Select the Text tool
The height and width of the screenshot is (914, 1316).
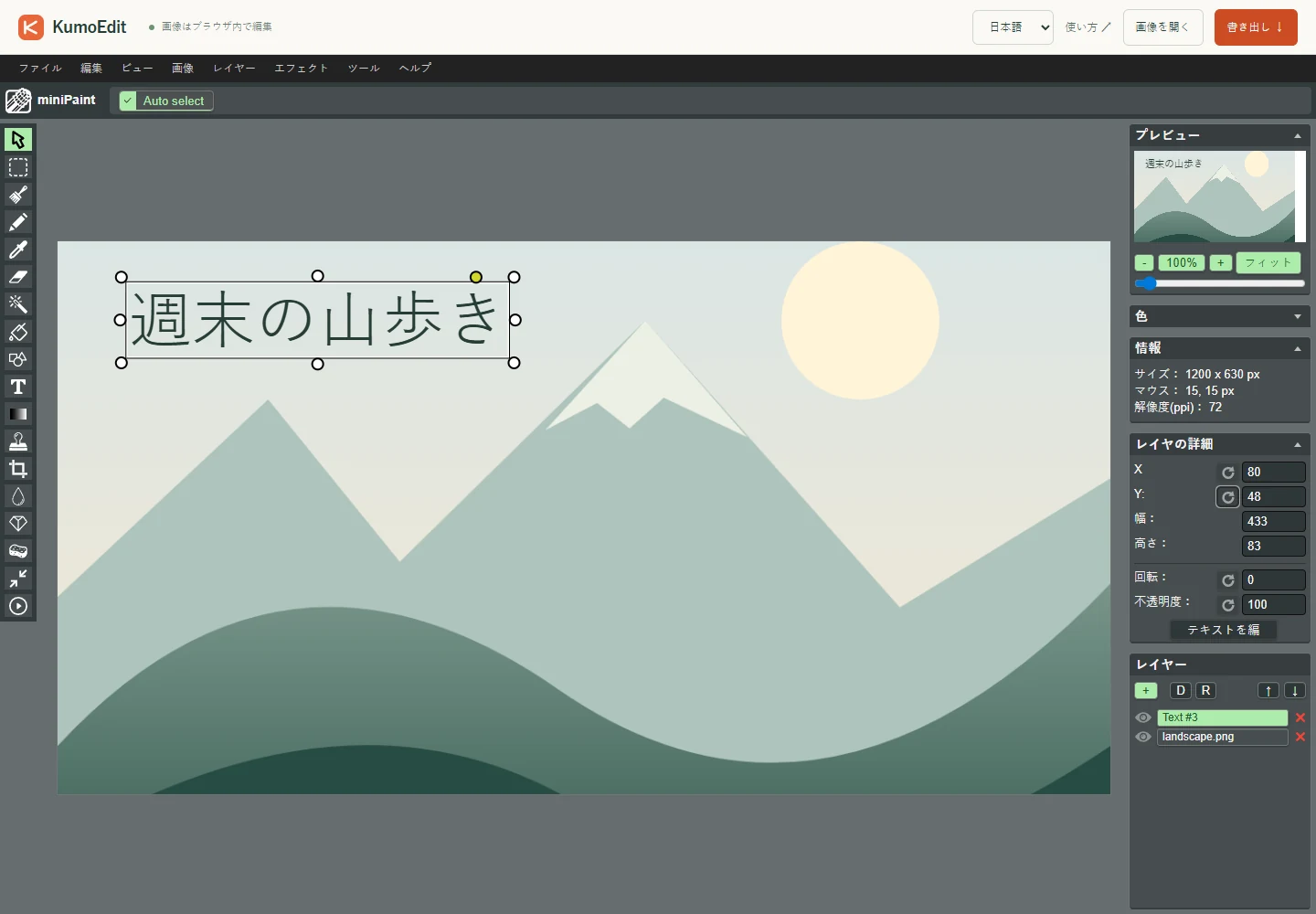point(18,387)
